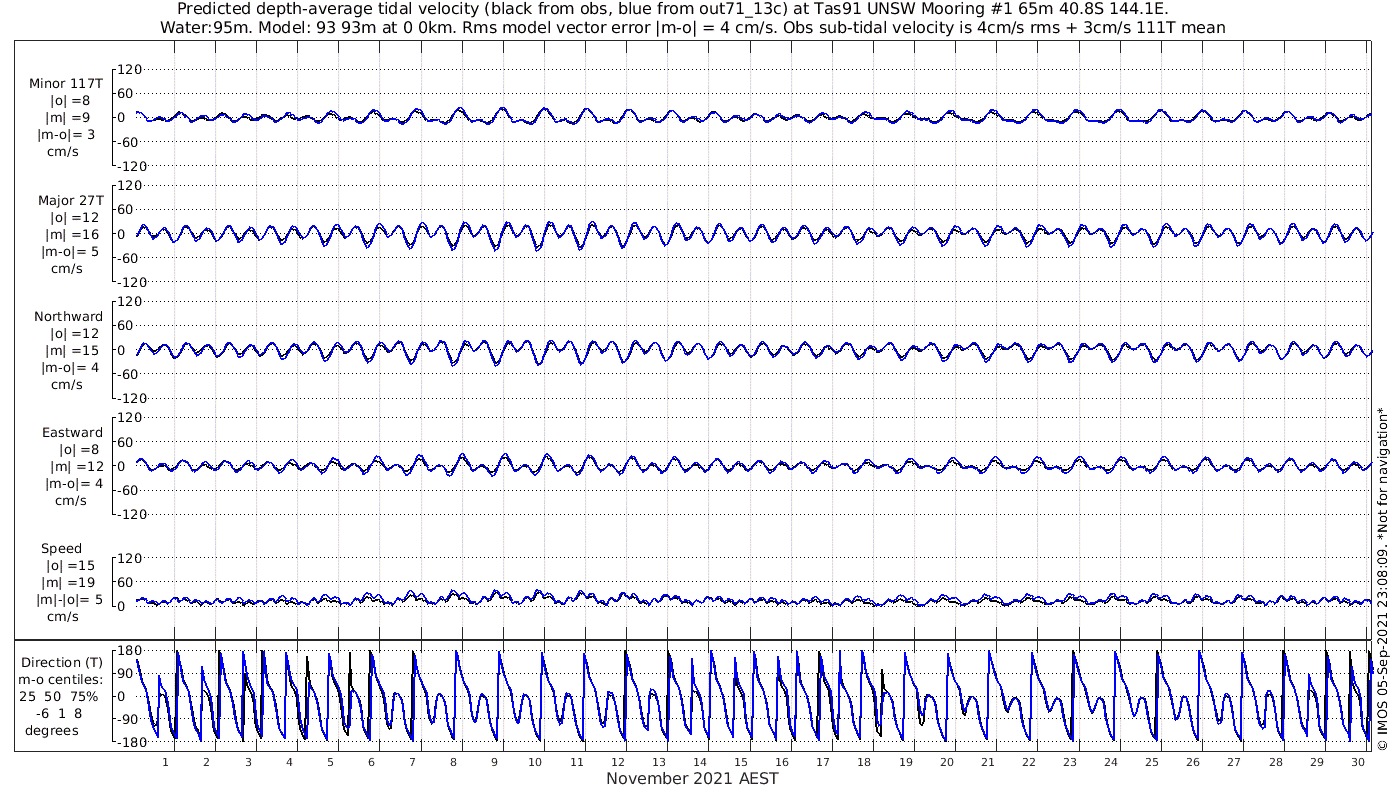This screenshot has height=800, width=1400.
Task: Click day 20 tick label on x-axis
Action: [947, 762]
